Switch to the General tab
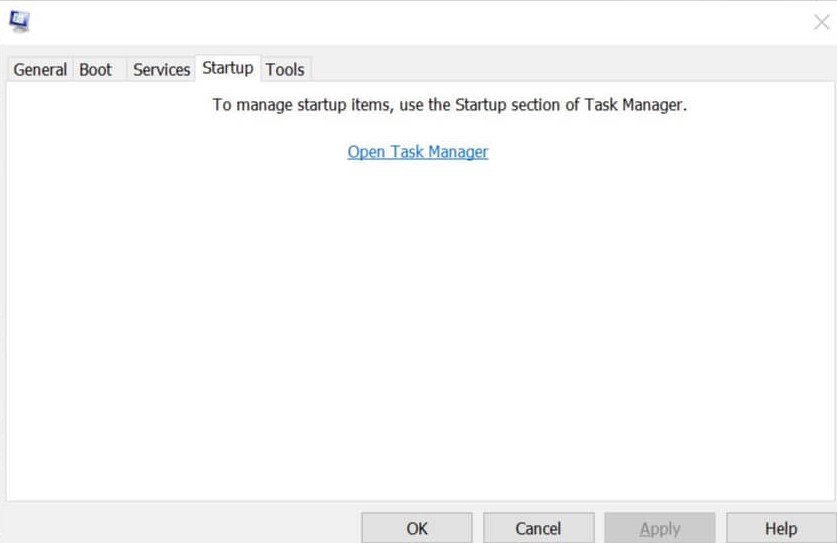The width and height of the screenshot is (837, 543). (40, 69)
